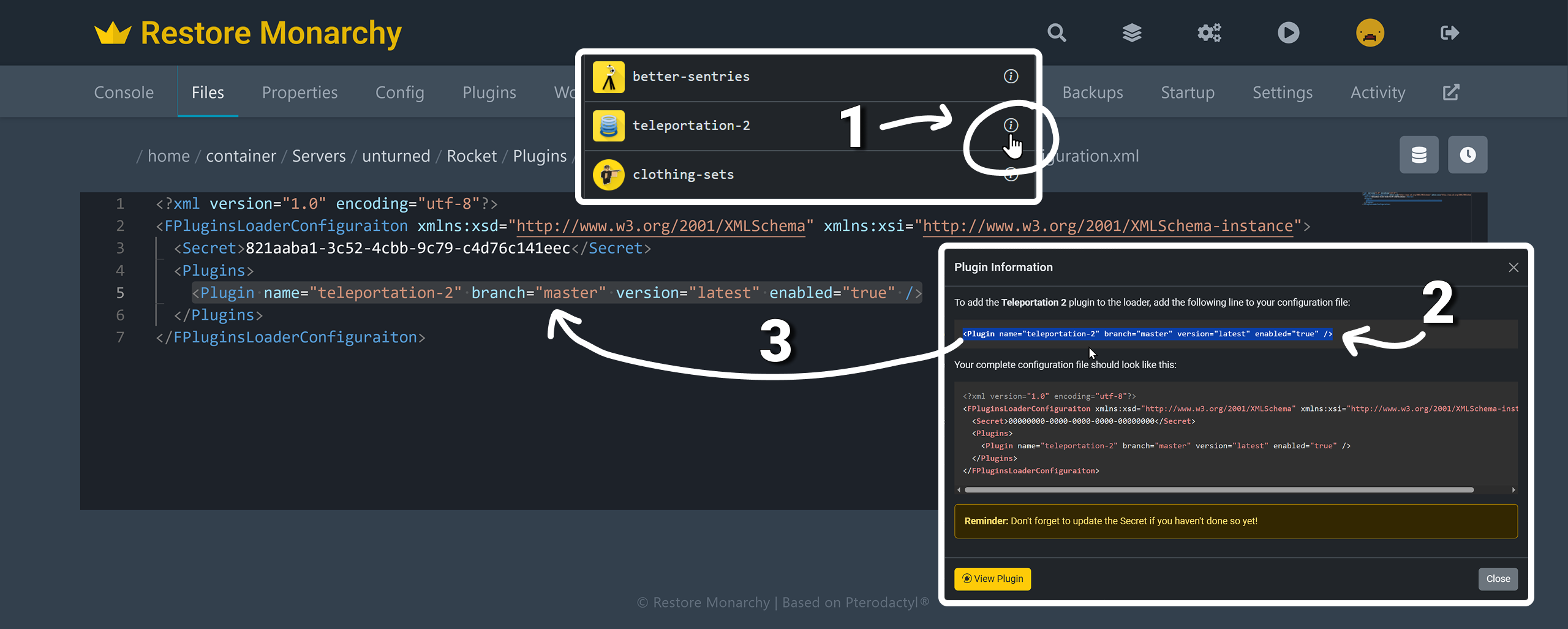1568x629 pixels.
Task: Click the play circle icon in header
Action: [x=1288, y=32]
